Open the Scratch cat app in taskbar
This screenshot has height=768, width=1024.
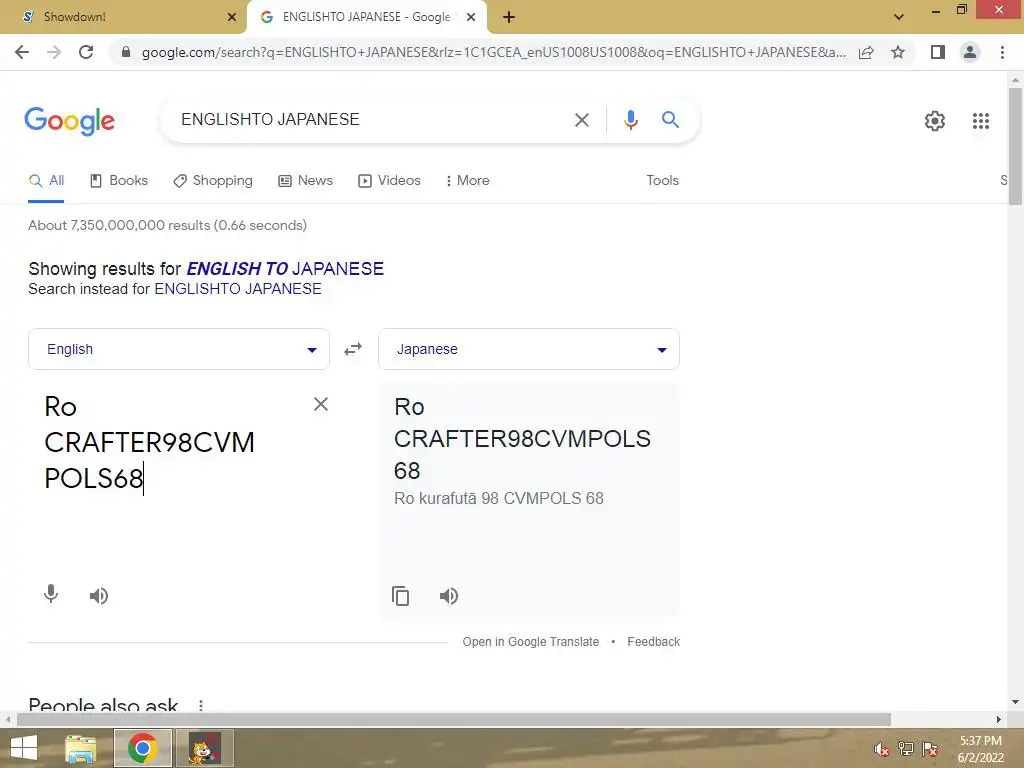[x=205, y=748]
